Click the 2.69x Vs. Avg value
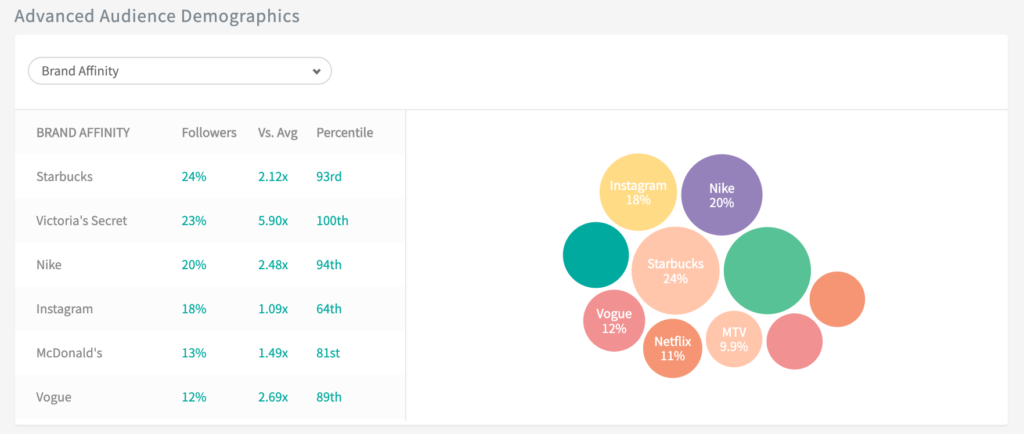 point(273,397)
